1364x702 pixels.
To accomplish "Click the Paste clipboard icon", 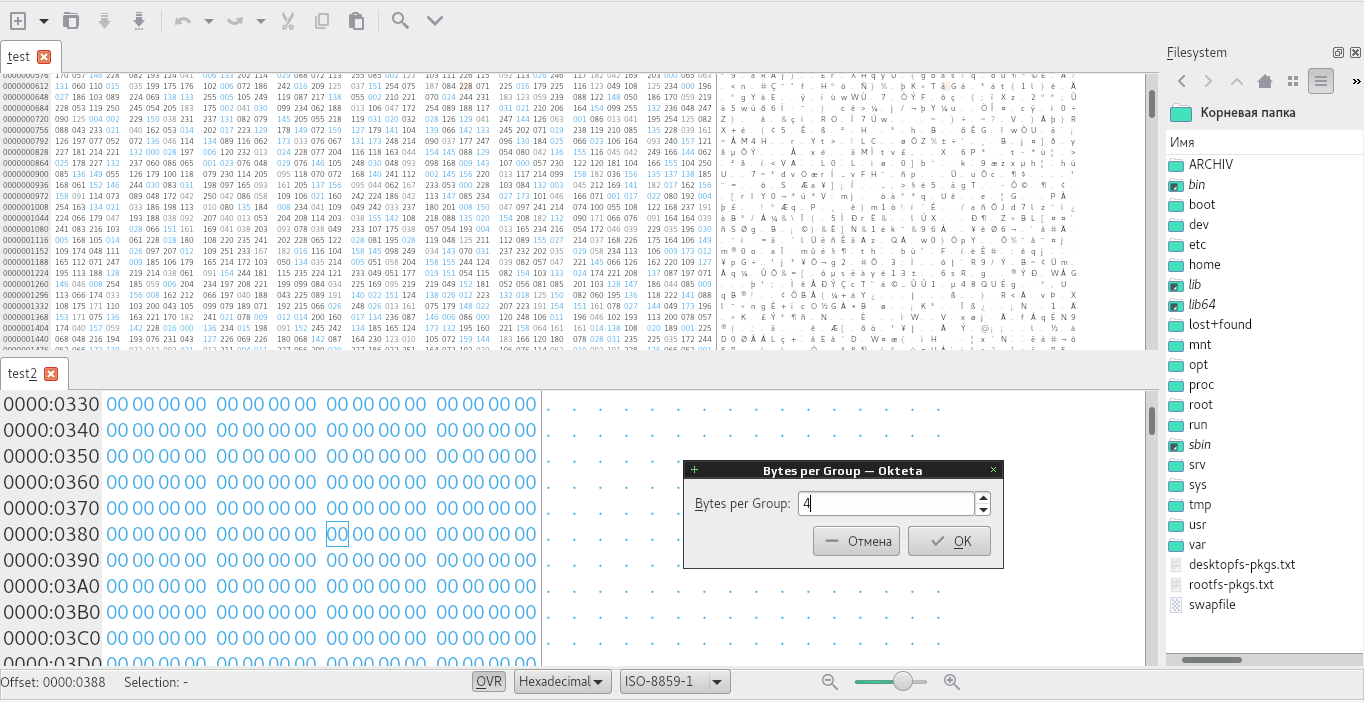I will tap(356, 20).
